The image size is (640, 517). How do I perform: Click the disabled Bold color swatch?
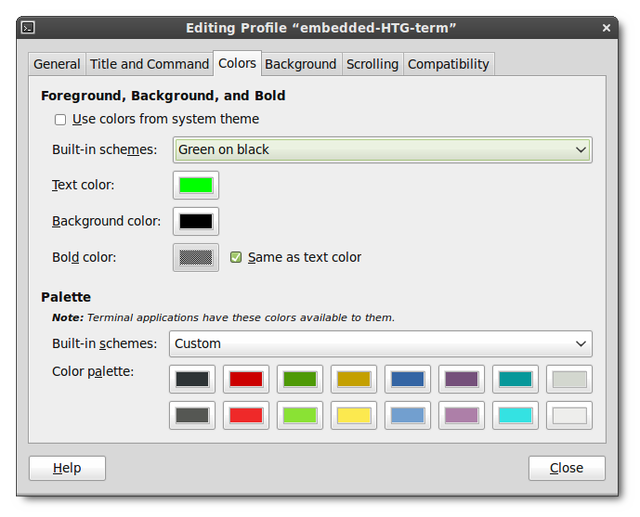coord(195,257)
